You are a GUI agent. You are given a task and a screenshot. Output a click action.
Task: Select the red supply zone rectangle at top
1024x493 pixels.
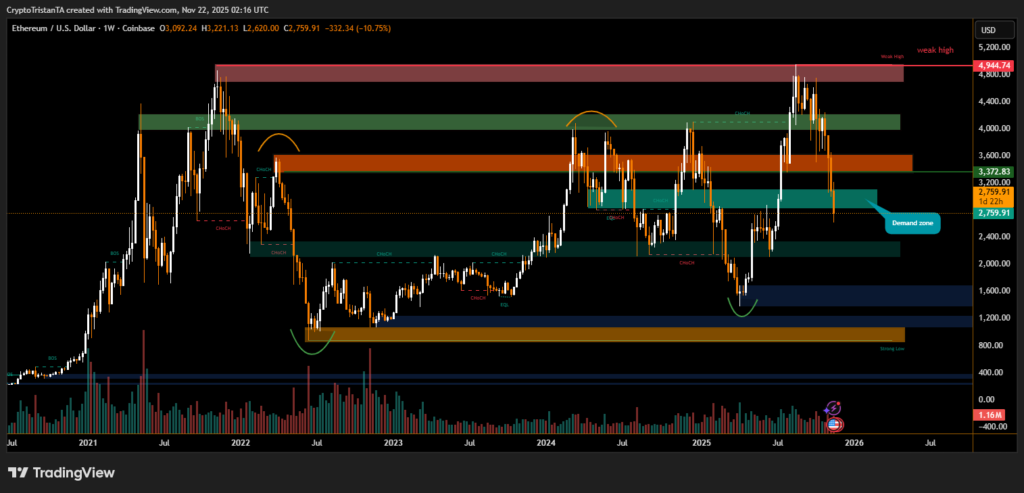tap(560, 73)
